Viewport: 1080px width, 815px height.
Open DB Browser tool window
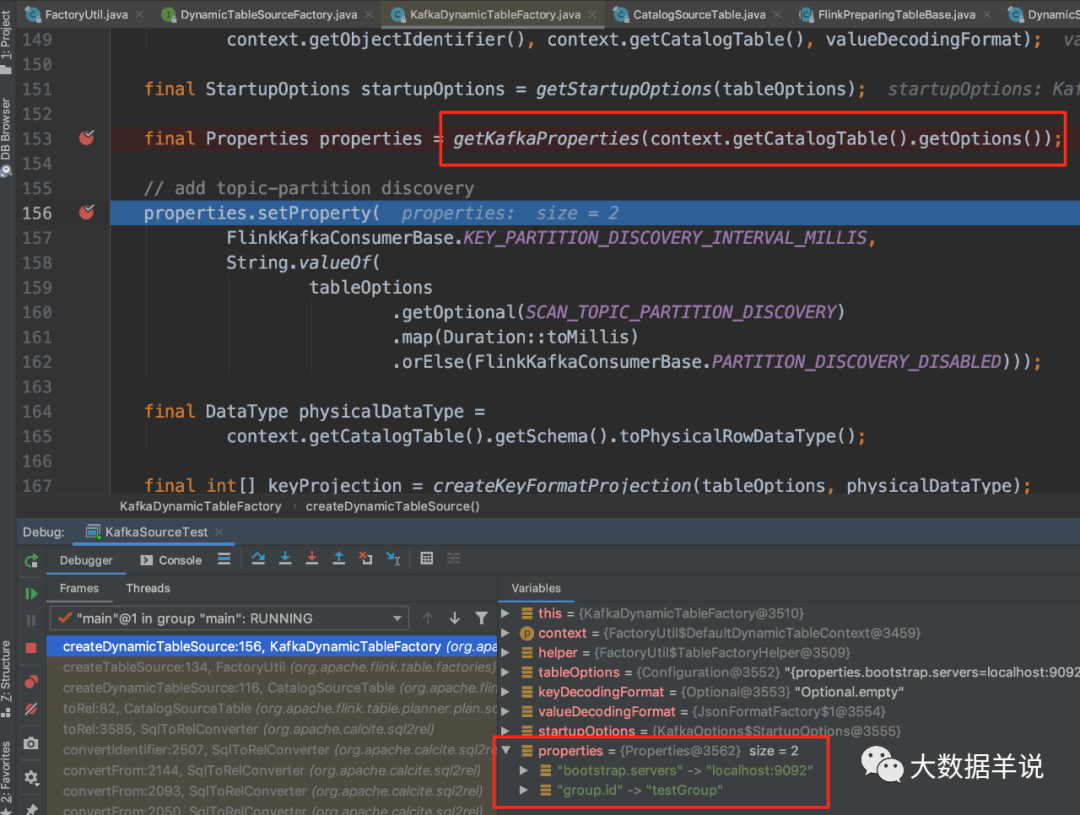7,136
